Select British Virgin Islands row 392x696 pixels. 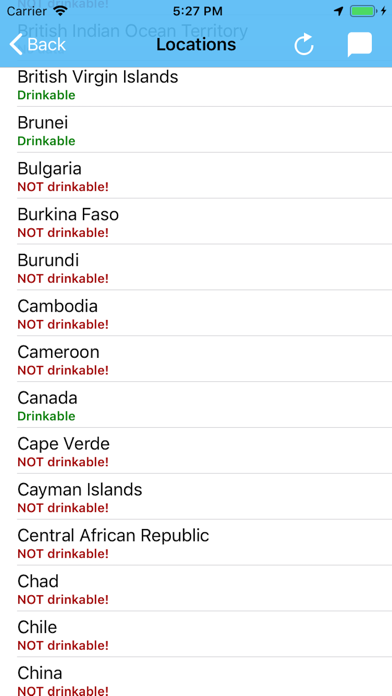pyautogui.click(x=196, y=84)
